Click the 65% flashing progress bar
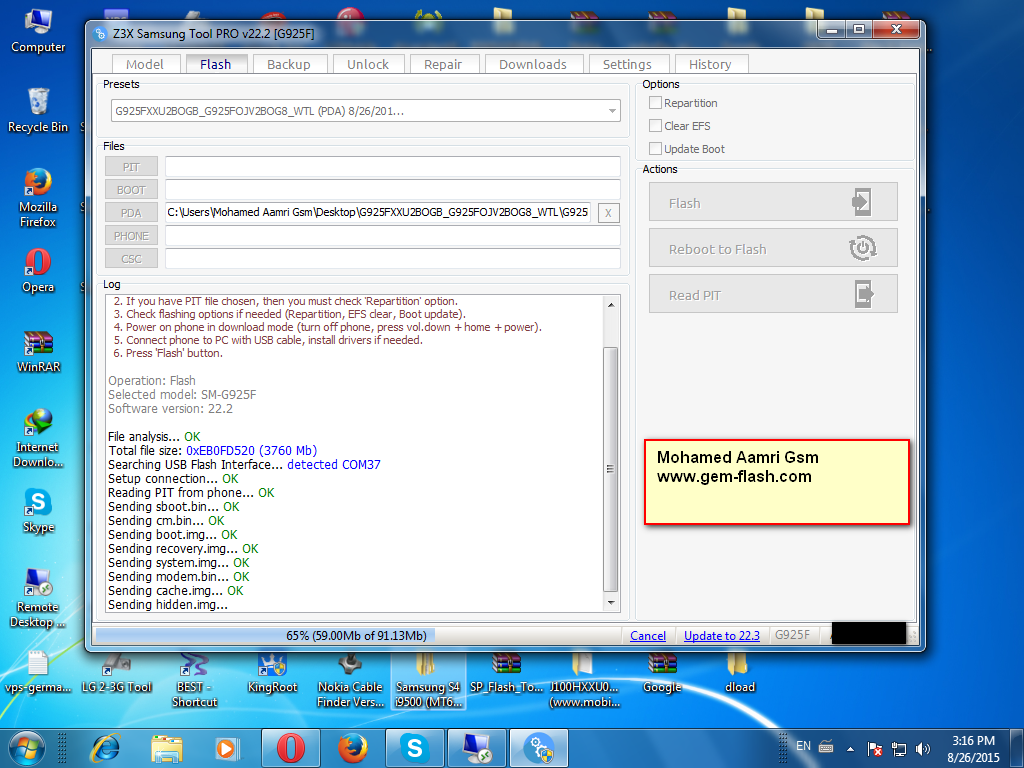 click(x=357, y=635)
